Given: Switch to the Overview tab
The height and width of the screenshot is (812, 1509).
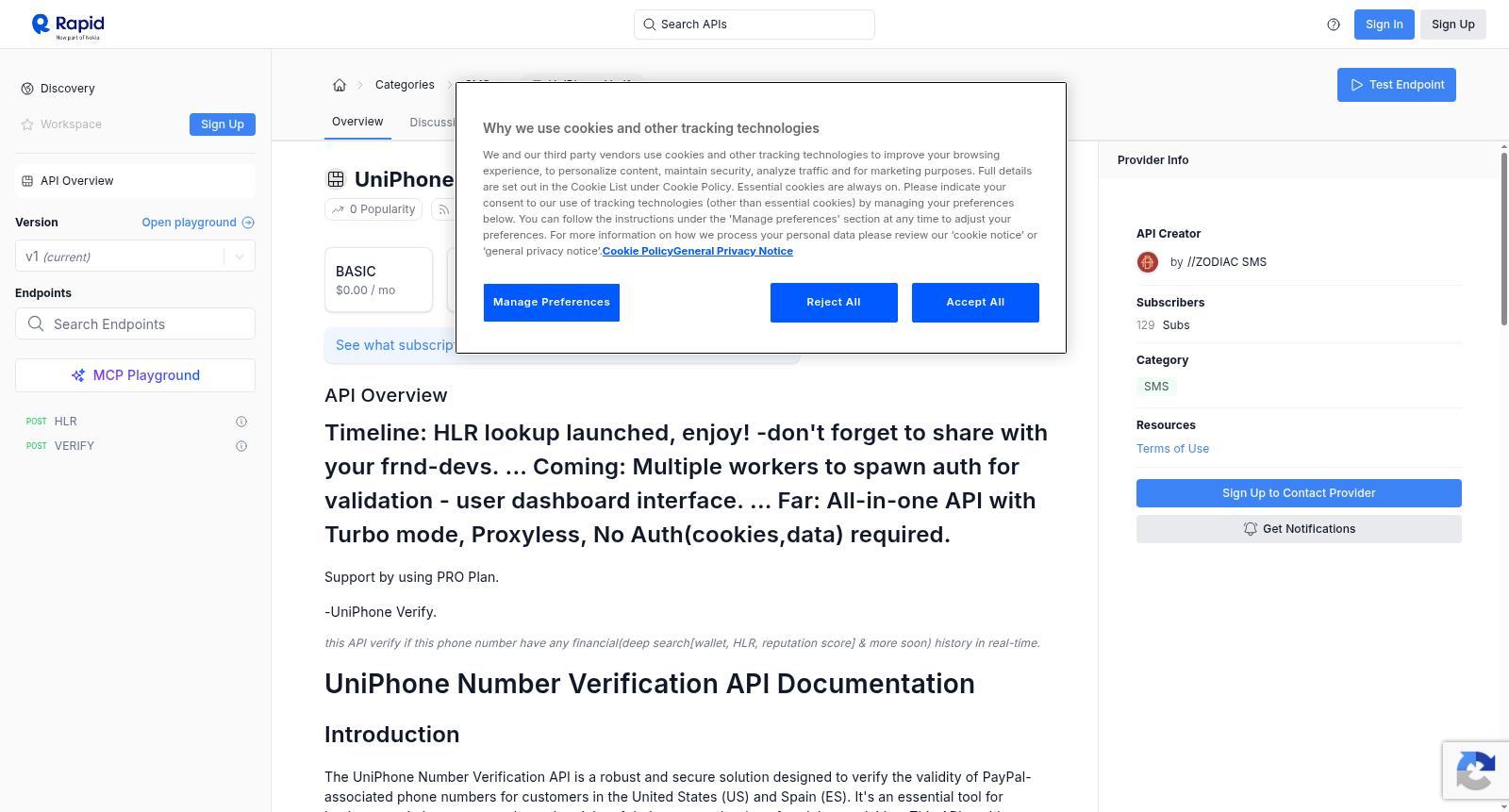Looking at the screenshot, I should [x=357, y=122].
